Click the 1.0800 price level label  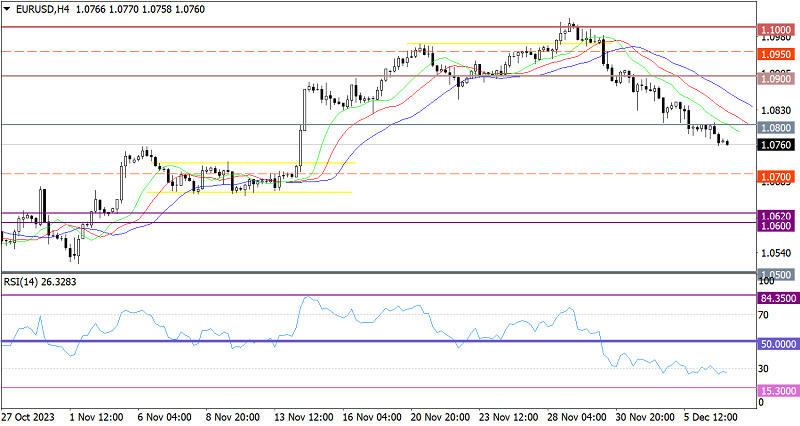(778, 128)
